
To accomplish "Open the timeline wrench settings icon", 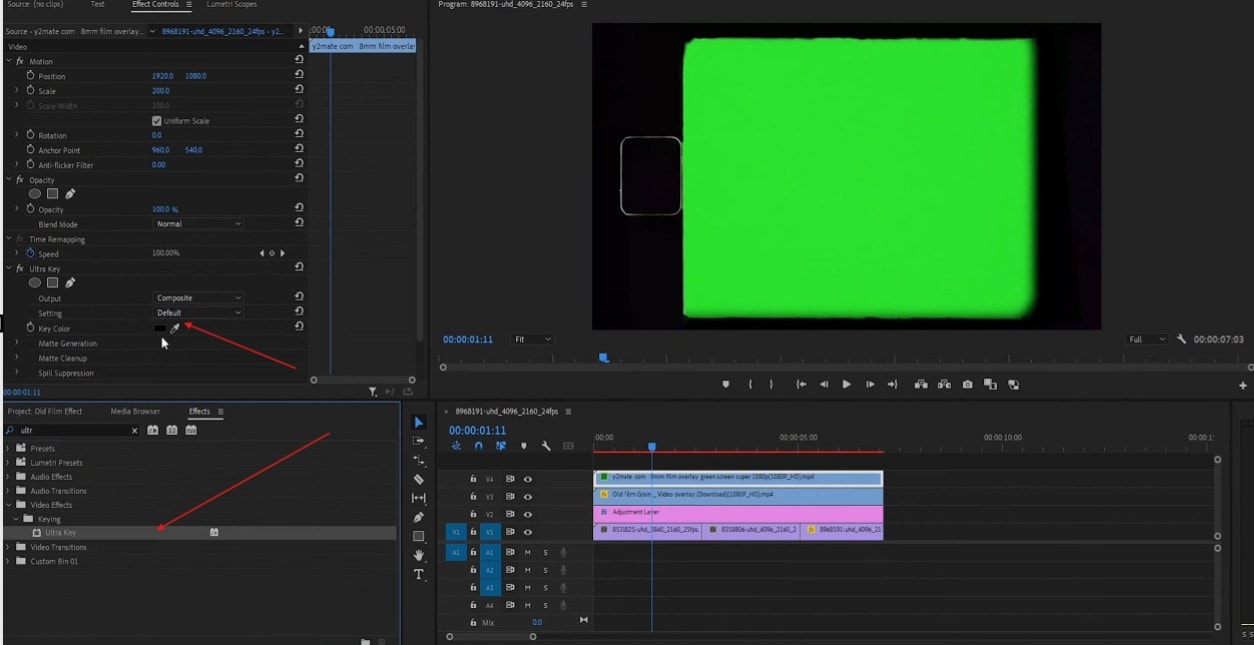I will [545, 445].
